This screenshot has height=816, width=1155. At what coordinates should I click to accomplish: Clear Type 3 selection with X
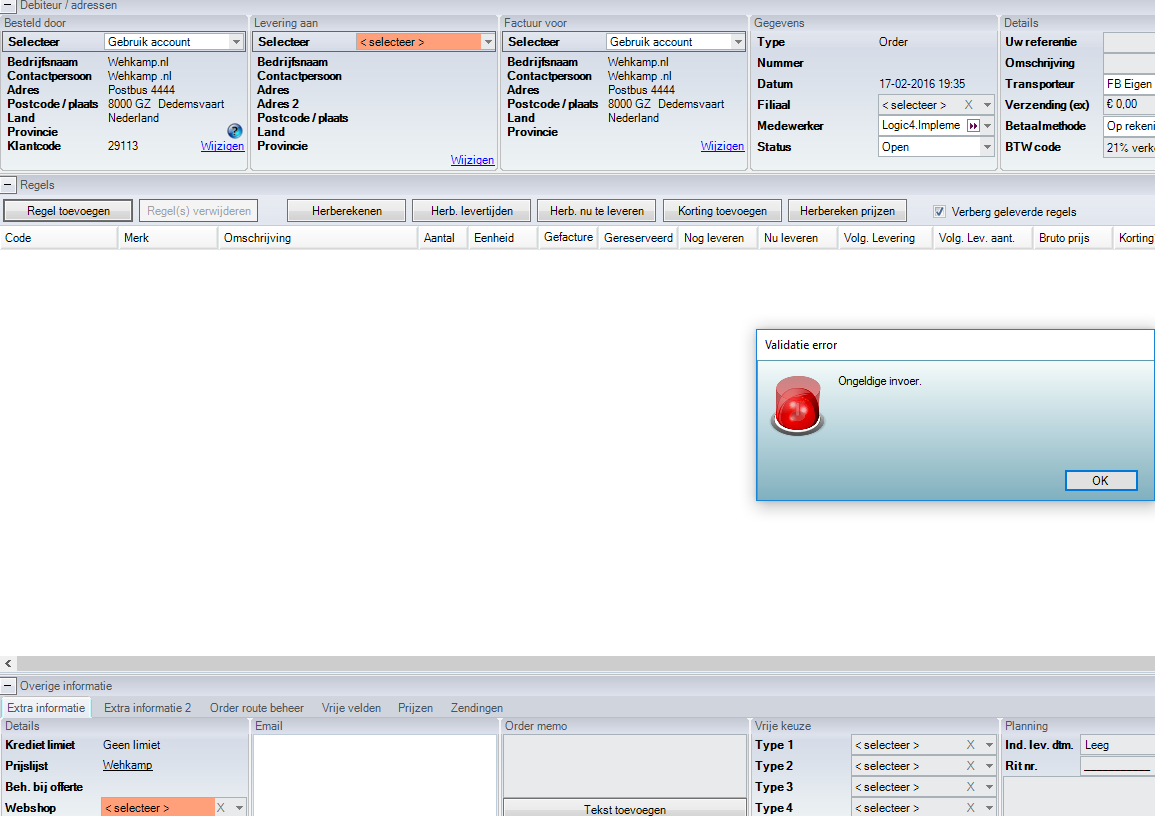click(x=970, y=787)
